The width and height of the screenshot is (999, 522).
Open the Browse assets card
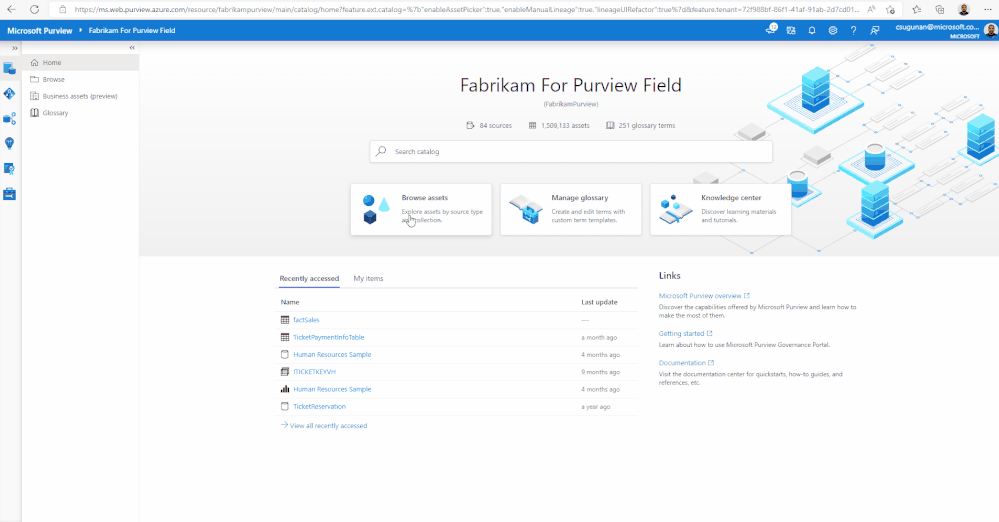coord(421,209)
